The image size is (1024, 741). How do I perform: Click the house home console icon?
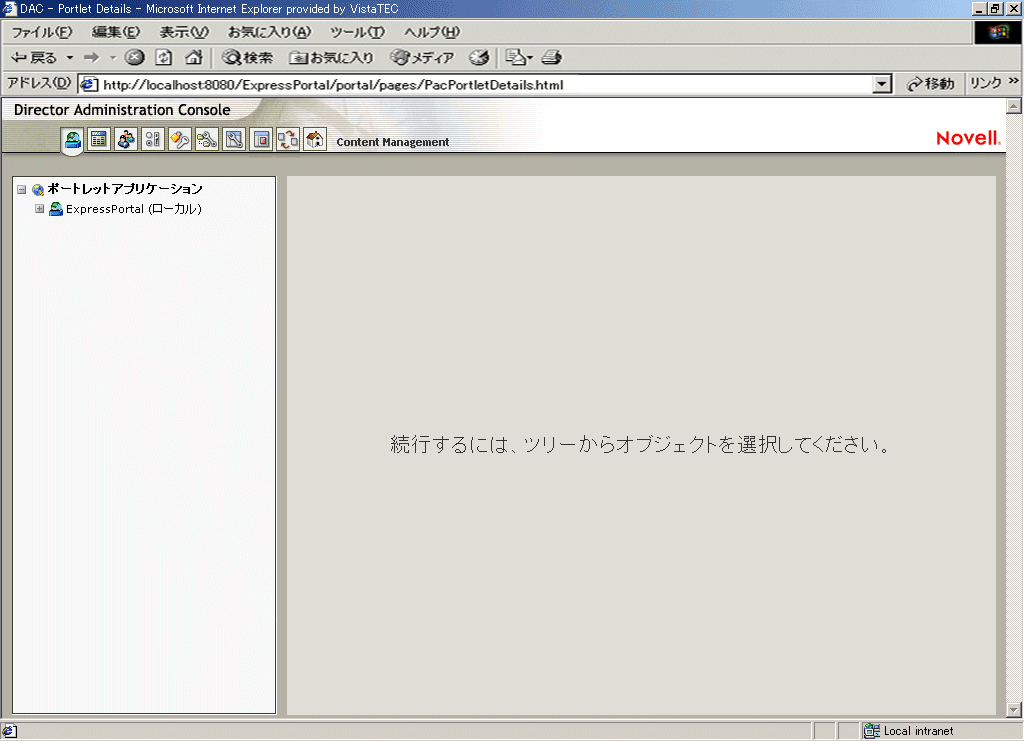pyautogui.click(x=315, y=140)
